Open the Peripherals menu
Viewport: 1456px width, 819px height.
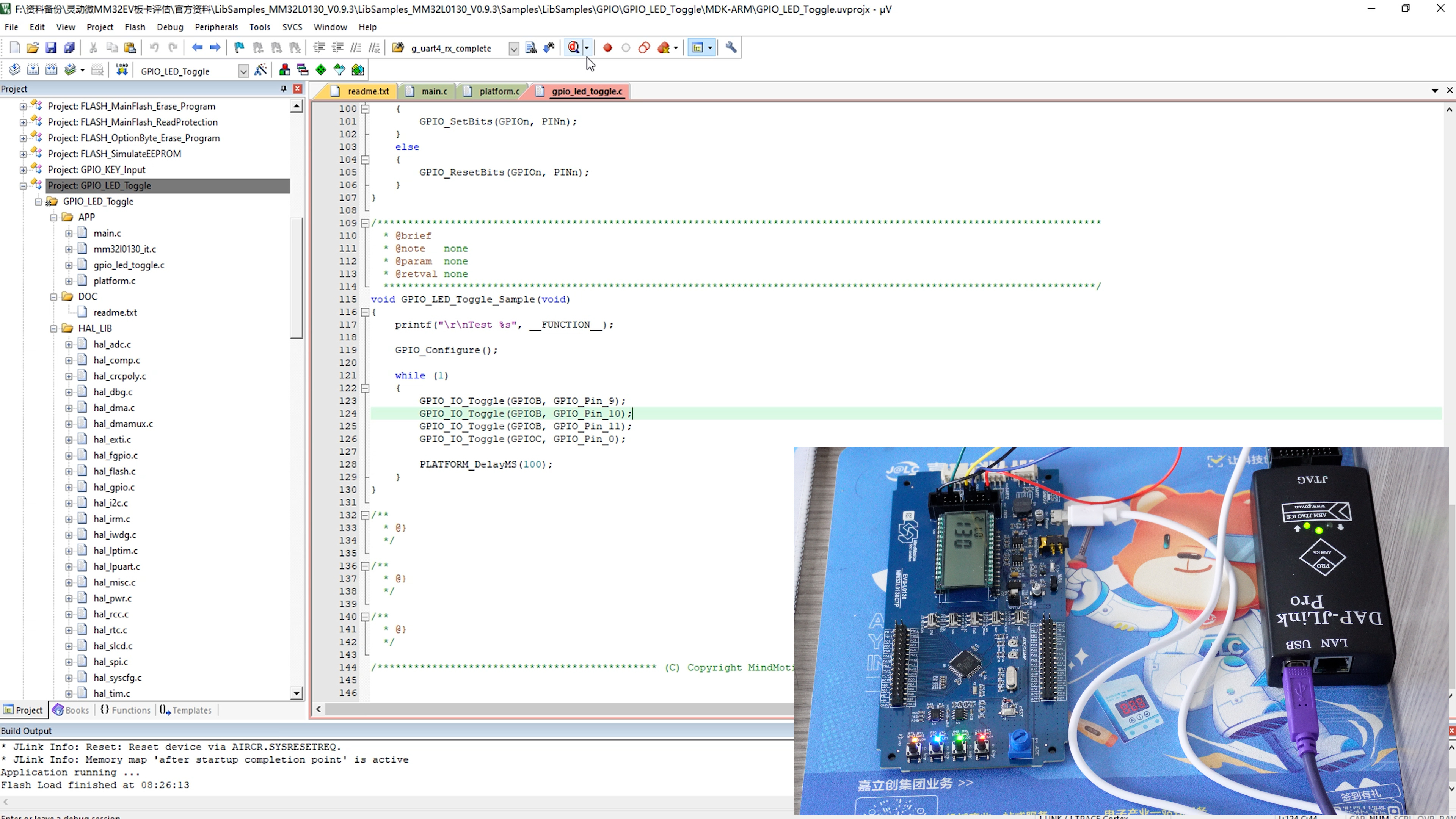(x=216, y=27)
